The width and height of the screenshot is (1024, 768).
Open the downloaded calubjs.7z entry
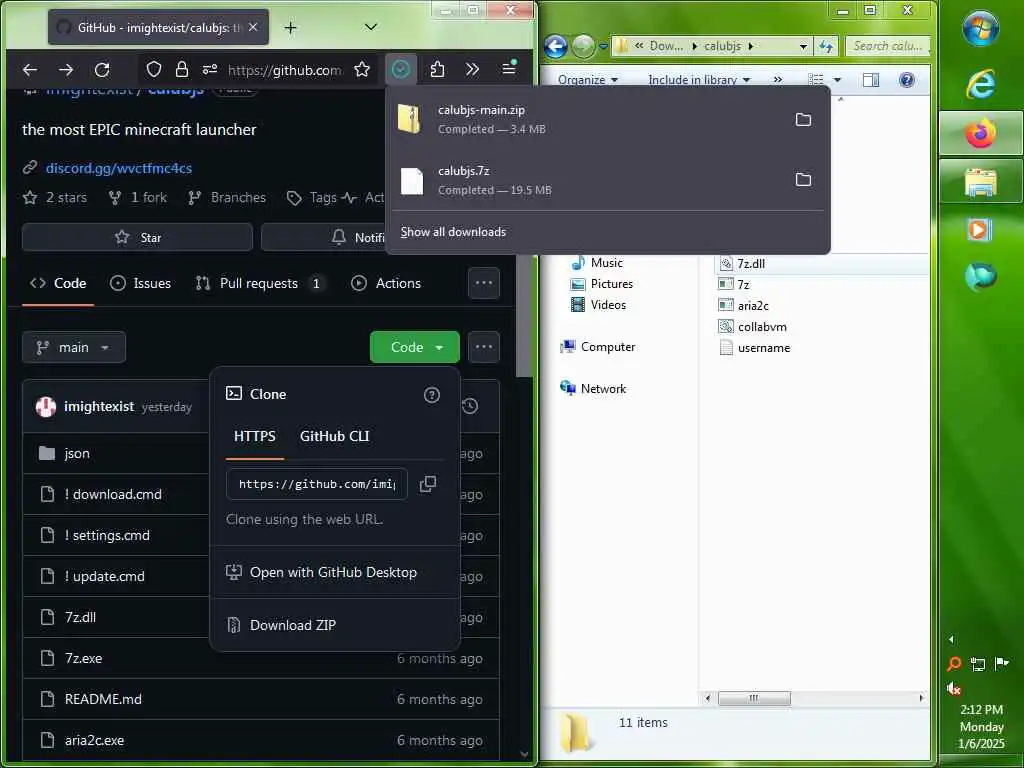pos(588,180)
